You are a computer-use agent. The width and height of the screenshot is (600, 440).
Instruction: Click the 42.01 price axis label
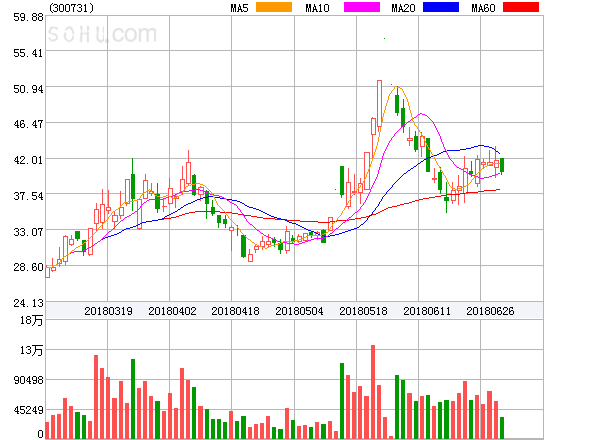28,160
